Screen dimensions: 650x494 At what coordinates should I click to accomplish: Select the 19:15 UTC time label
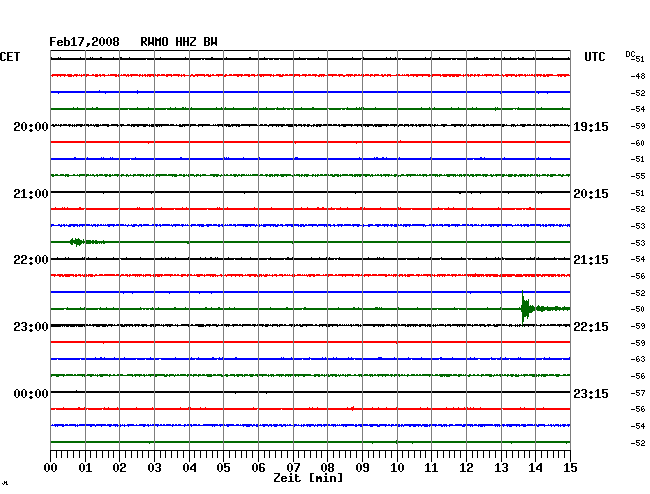591,126
